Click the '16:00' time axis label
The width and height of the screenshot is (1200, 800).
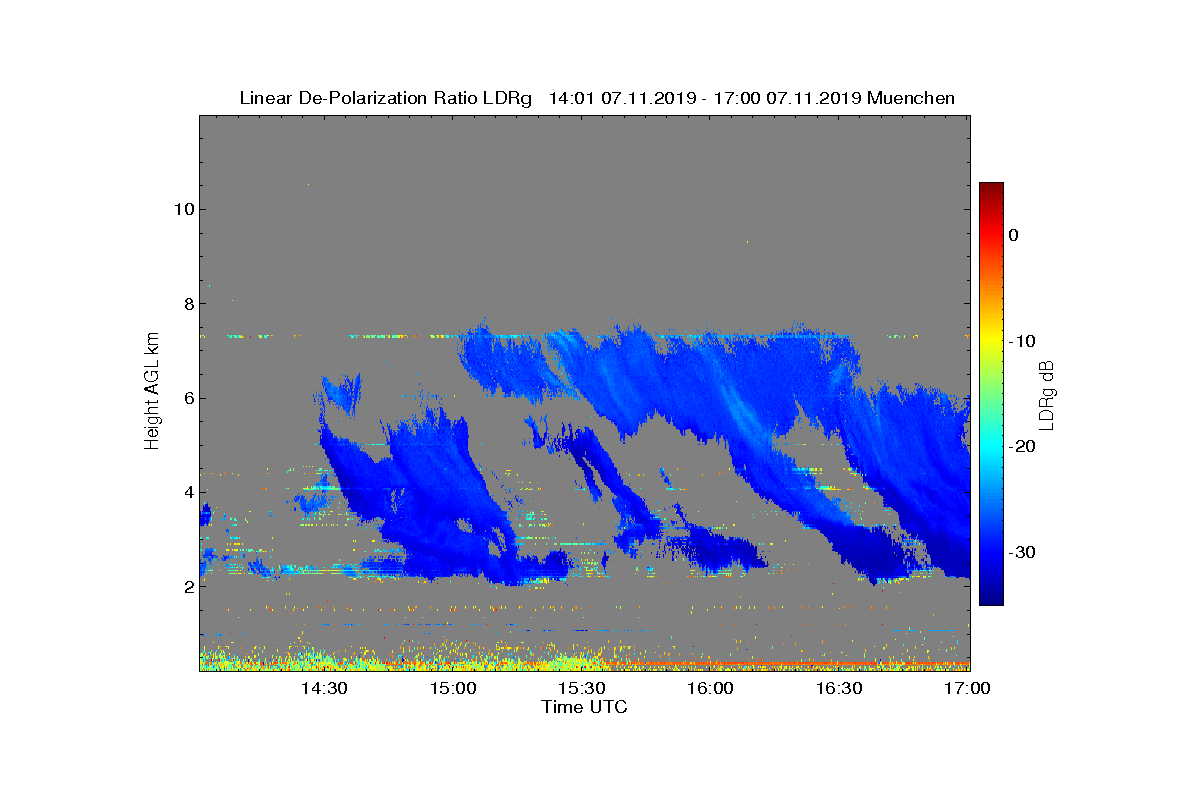(710, 688)
